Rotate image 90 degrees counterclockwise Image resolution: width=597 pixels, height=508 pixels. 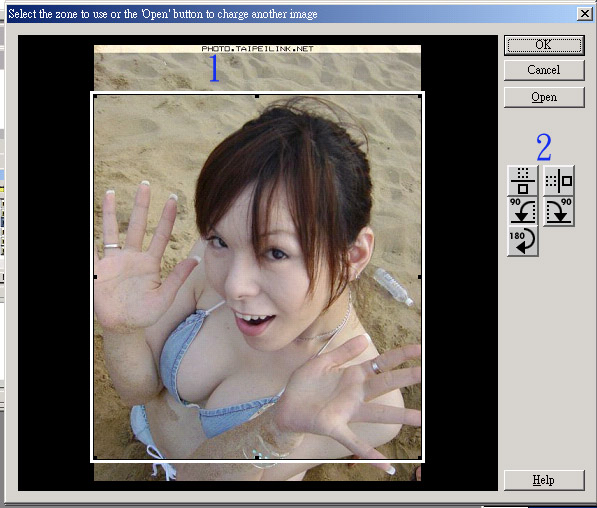pos(522,211)
